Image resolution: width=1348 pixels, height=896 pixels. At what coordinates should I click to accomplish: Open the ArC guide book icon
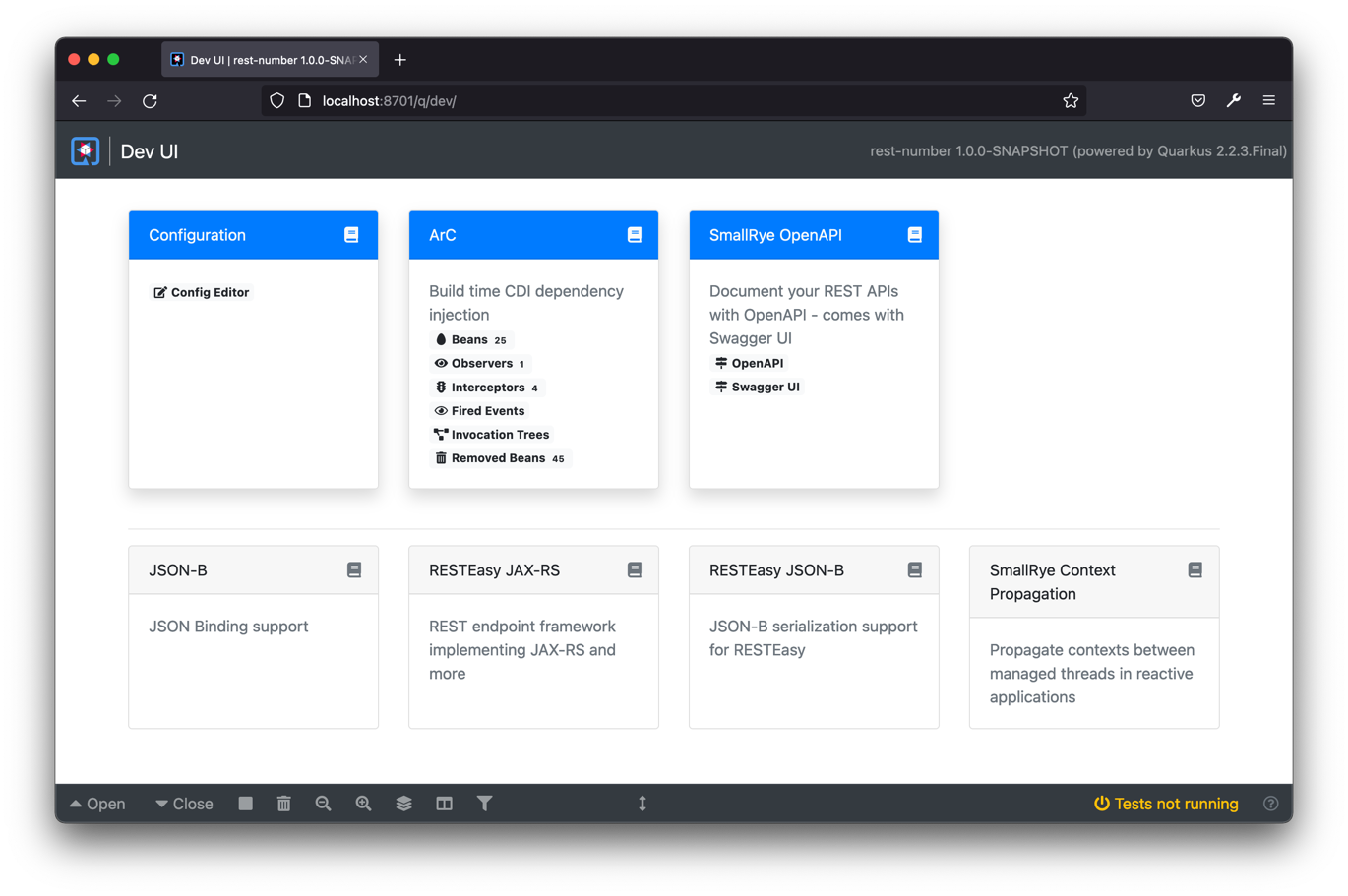point(635,235)
